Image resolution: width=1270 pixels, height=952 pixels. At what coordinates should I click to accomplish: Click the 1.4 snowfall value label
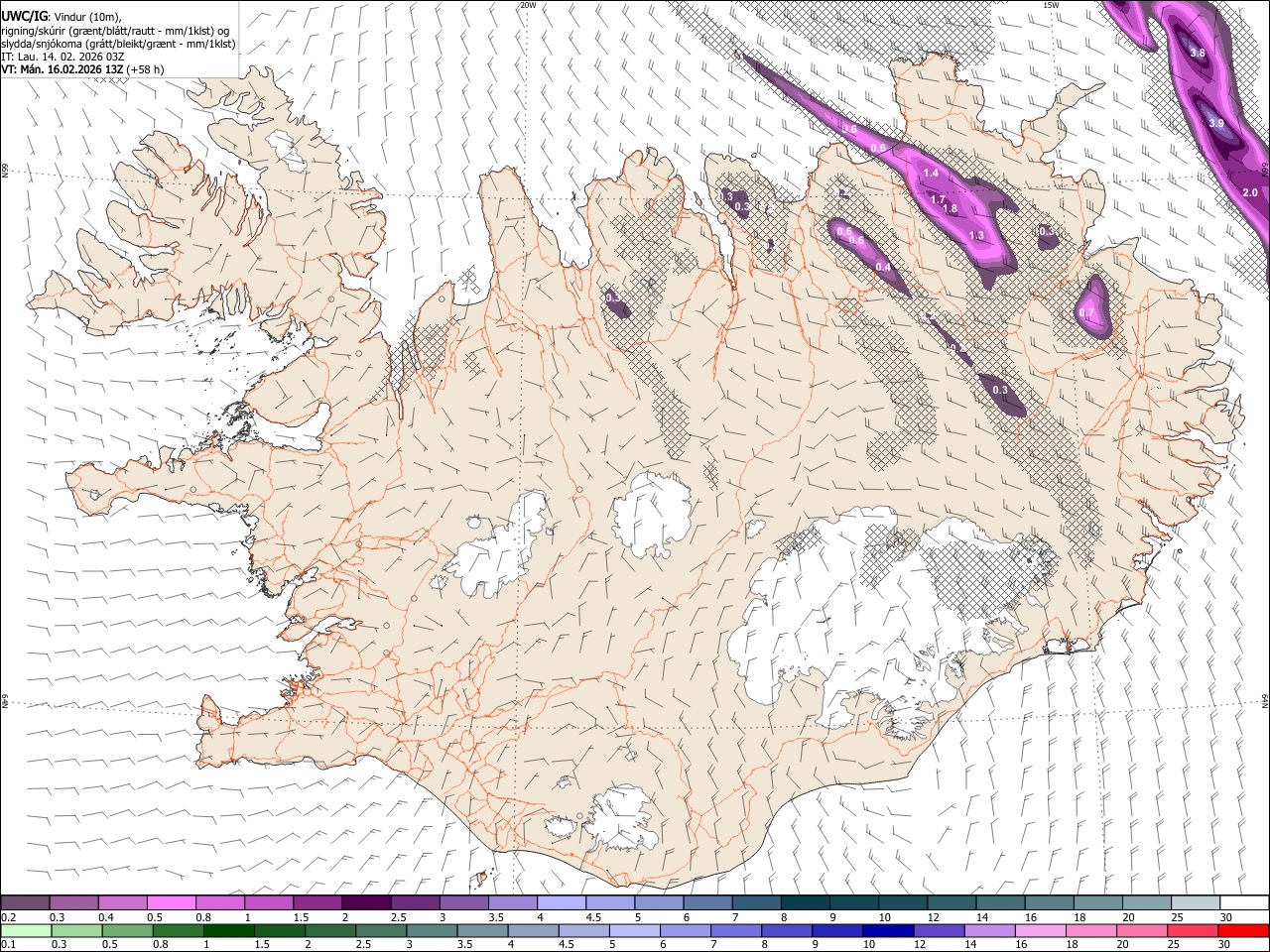(931, 174)
